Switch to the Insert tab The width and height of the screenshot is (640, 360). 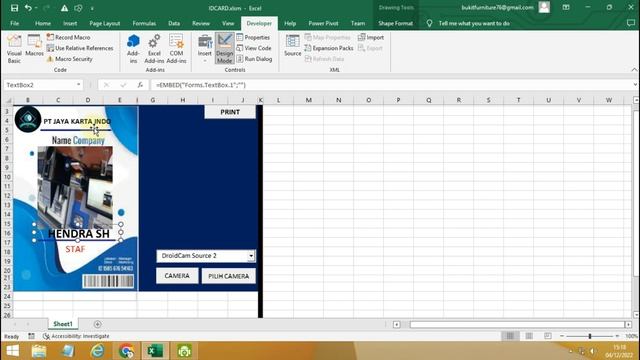pyautogui.click(x=70, y=23)
